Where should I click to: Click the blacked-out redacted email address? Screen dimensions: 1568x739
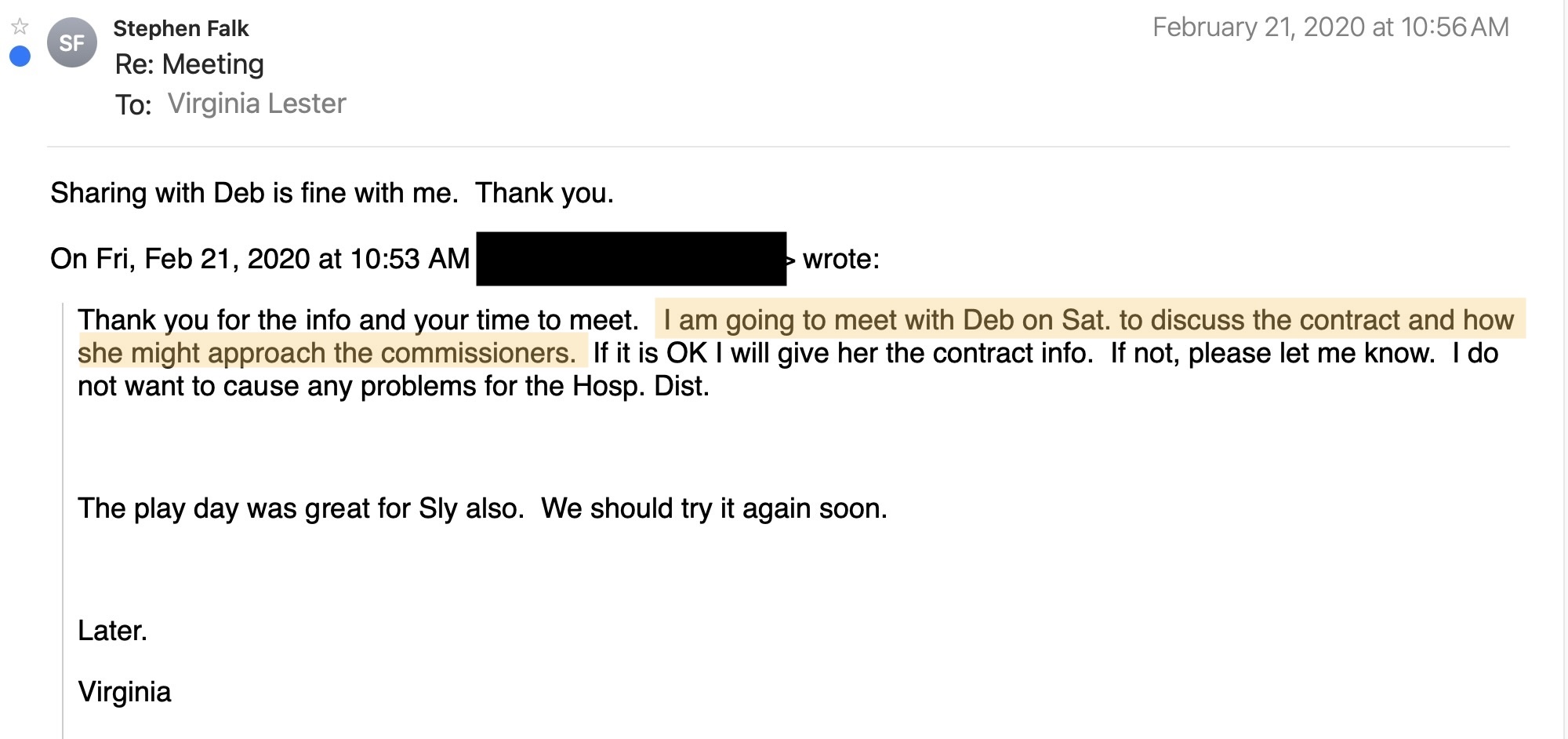(630, 258)
